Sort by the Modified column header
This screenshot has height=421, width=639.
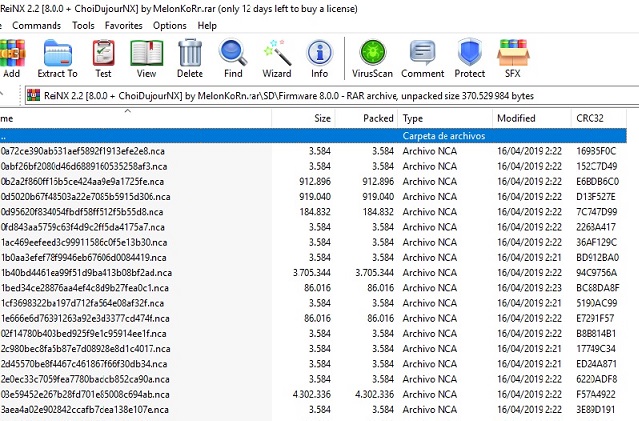click(x=516, y=118)
